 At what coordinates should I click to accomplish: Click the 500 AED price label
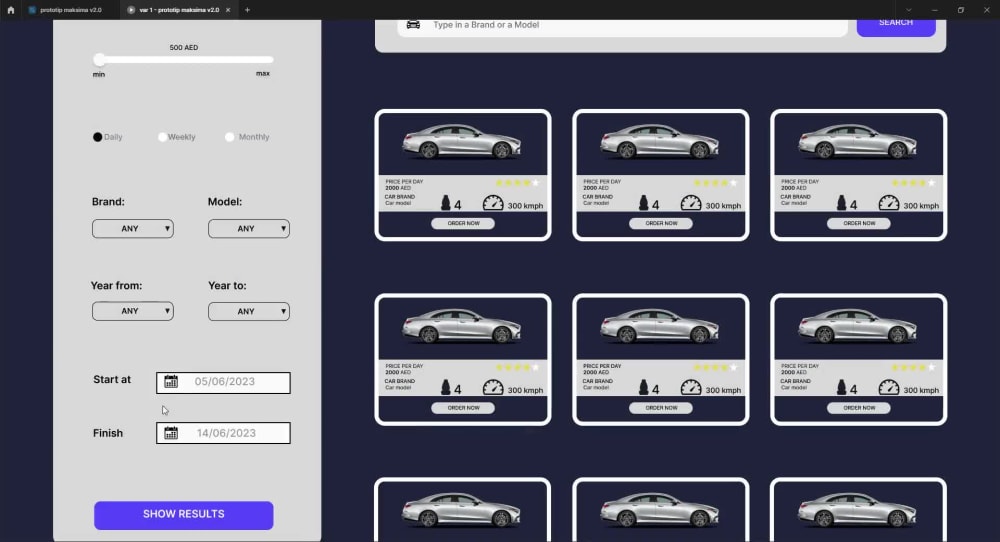pos(184,48)
